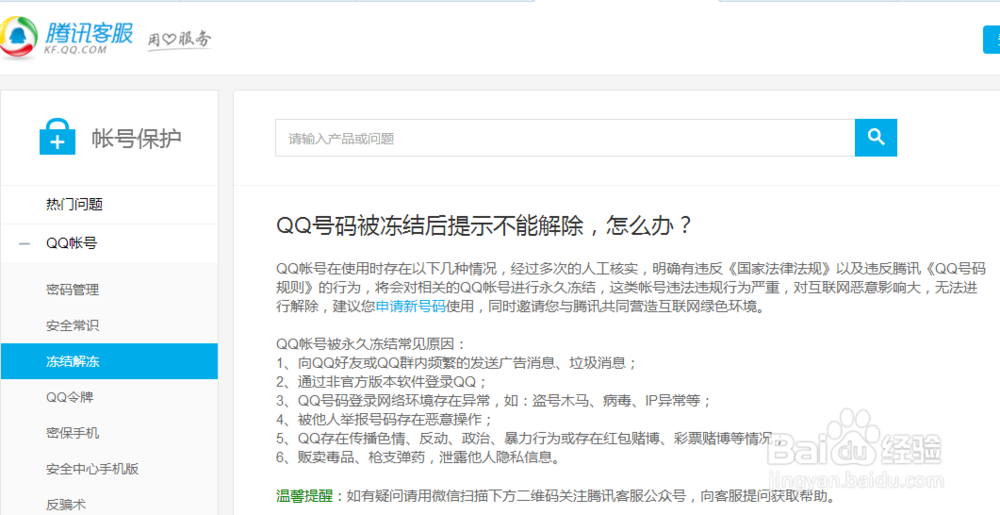Collapse the QQ帐号 section minus sign
The width and height of the screenshot is (1000, 515).
[x=25, y=243]
